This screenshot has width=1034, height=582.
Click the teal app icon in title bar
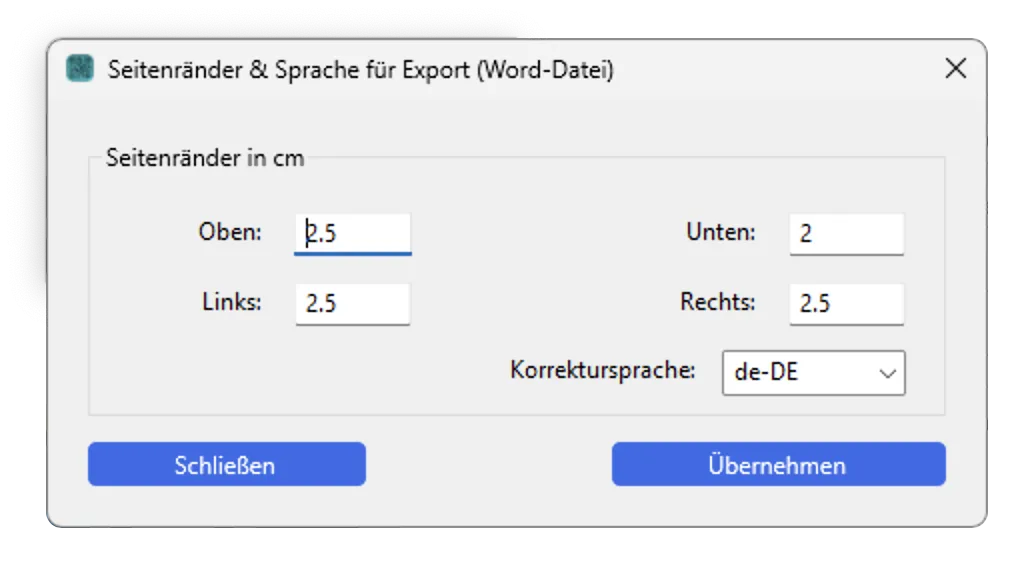pyautogui.click(x=80, y=69)
